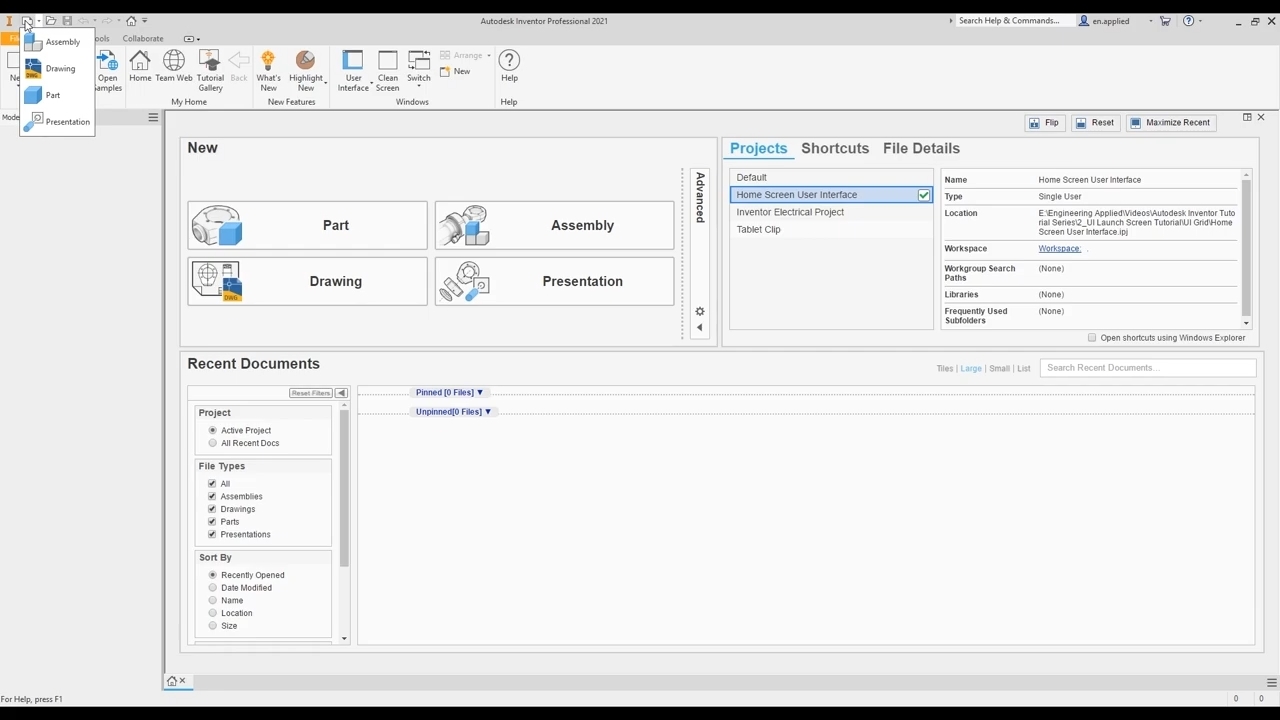The height and width of the screenshot is (720, 1280).
Task: Click the What's New lightbulb
Action: pyautogui.click(x=268, y=71)
